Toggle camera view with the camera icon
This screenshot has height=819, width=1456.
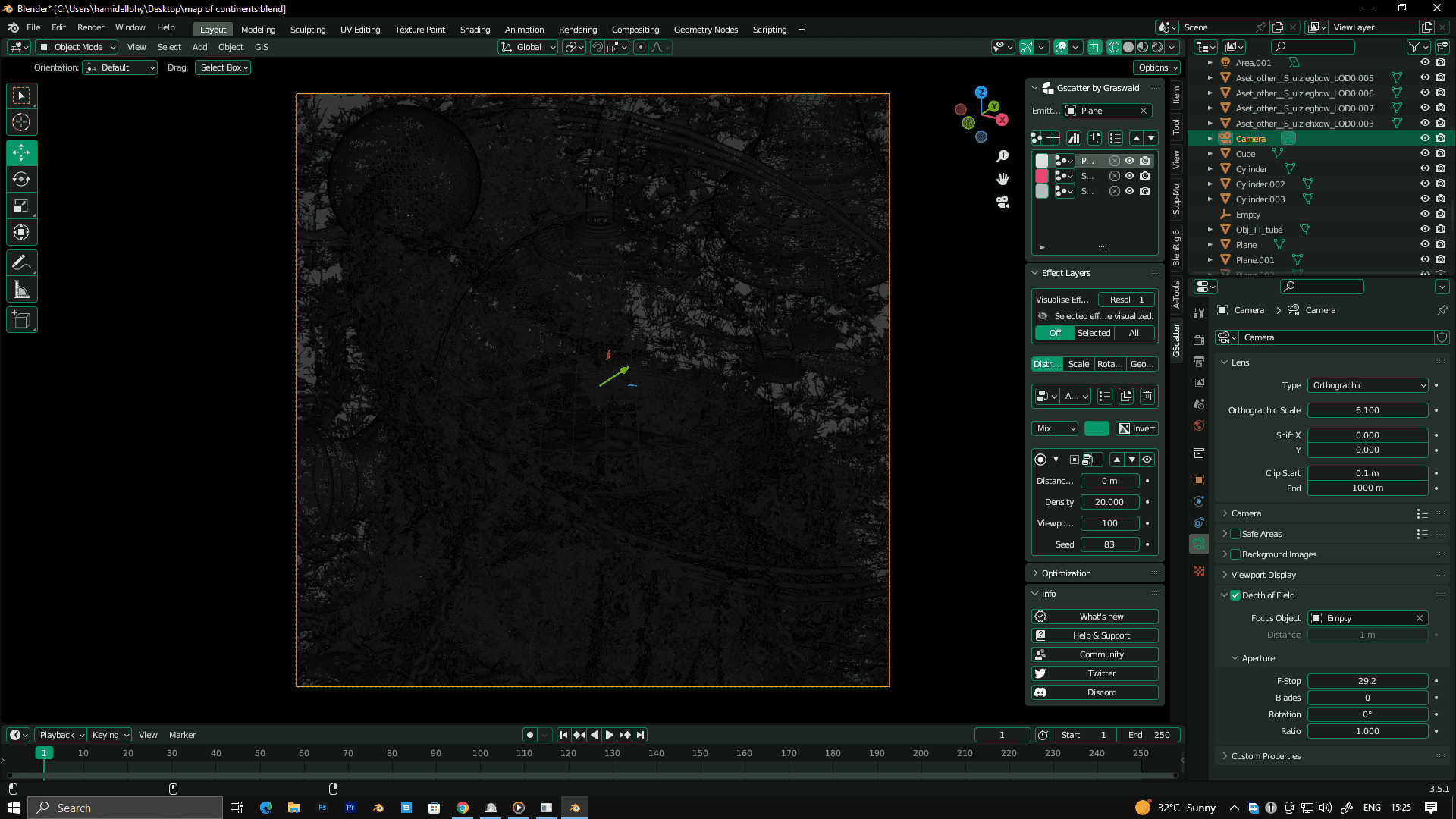[x=1003, y=202]
